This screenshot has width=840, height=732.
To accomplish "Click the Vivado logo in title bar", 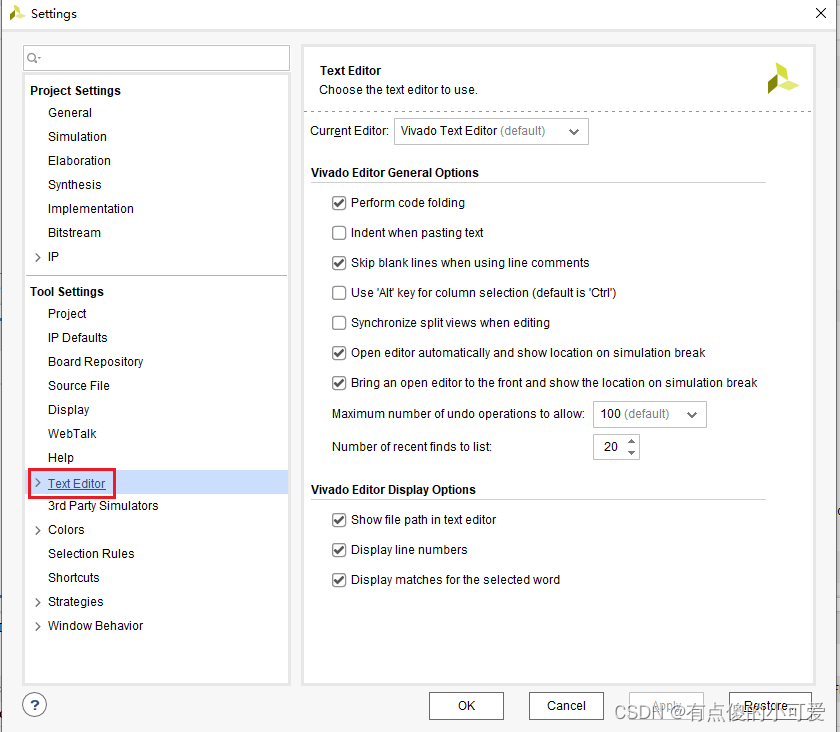I will pos(17,13).
